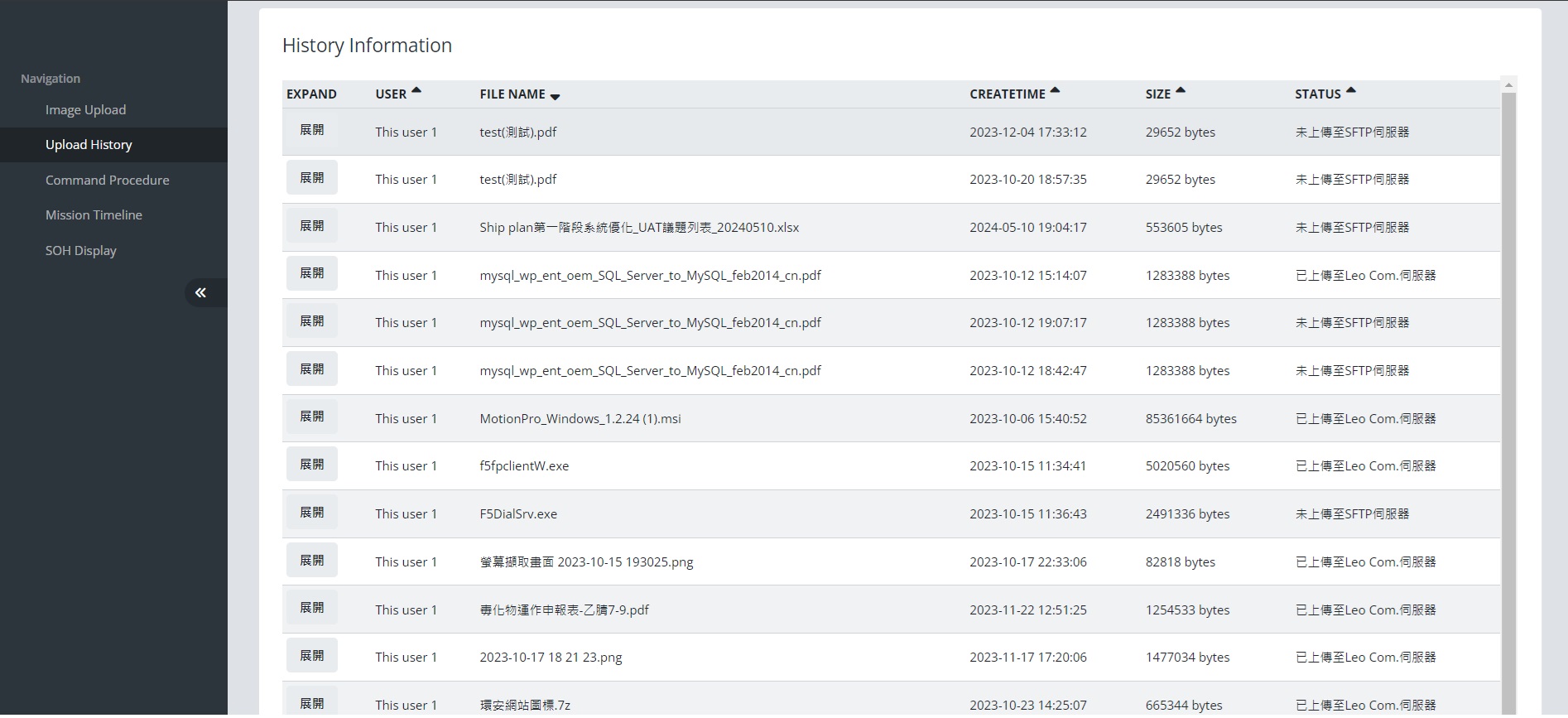Sort by STATUS column arrow
Screen dimensions: 1568x718
[x=1351, y=91]
